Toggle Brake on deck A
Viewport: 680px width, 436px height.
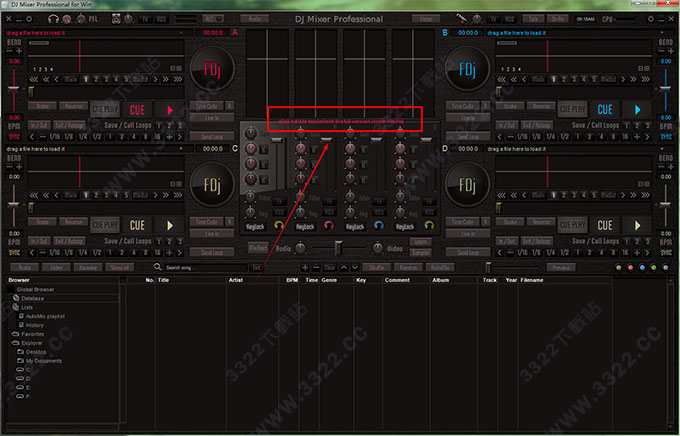click(x=42, y=106)
